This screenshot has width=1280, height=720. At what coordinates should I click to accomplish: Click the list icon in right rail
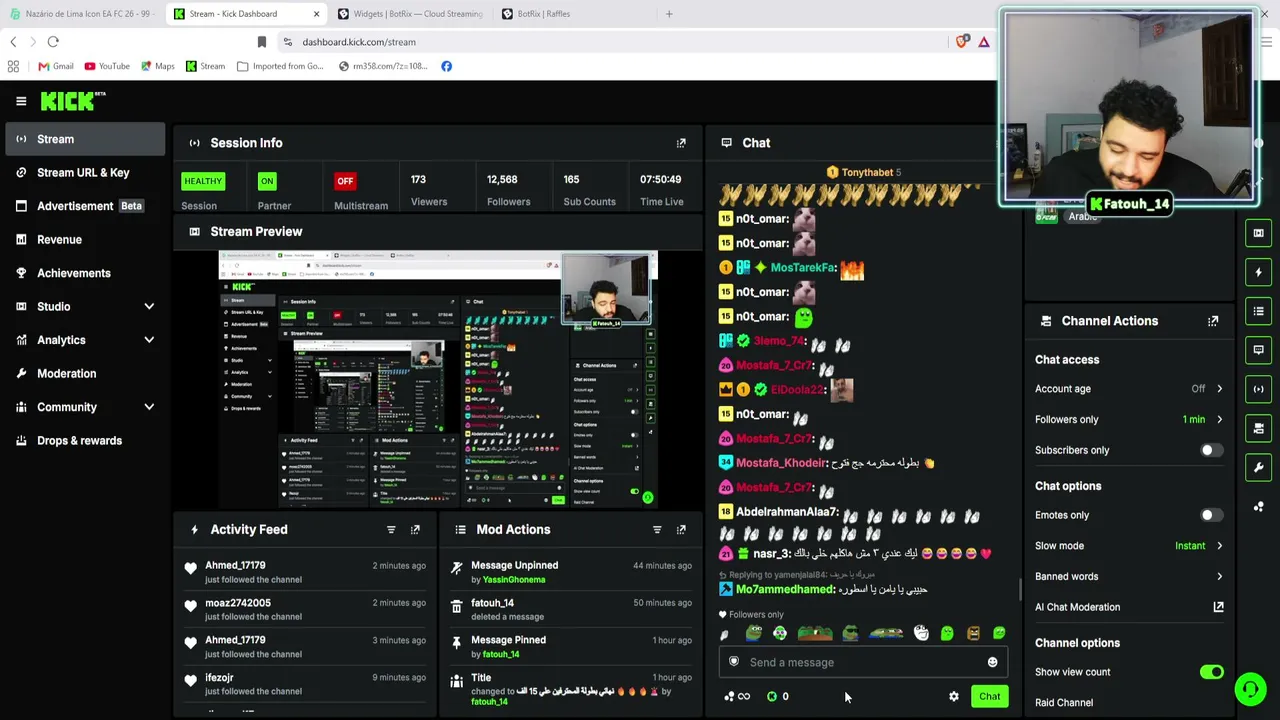[x=1258, y=311]
